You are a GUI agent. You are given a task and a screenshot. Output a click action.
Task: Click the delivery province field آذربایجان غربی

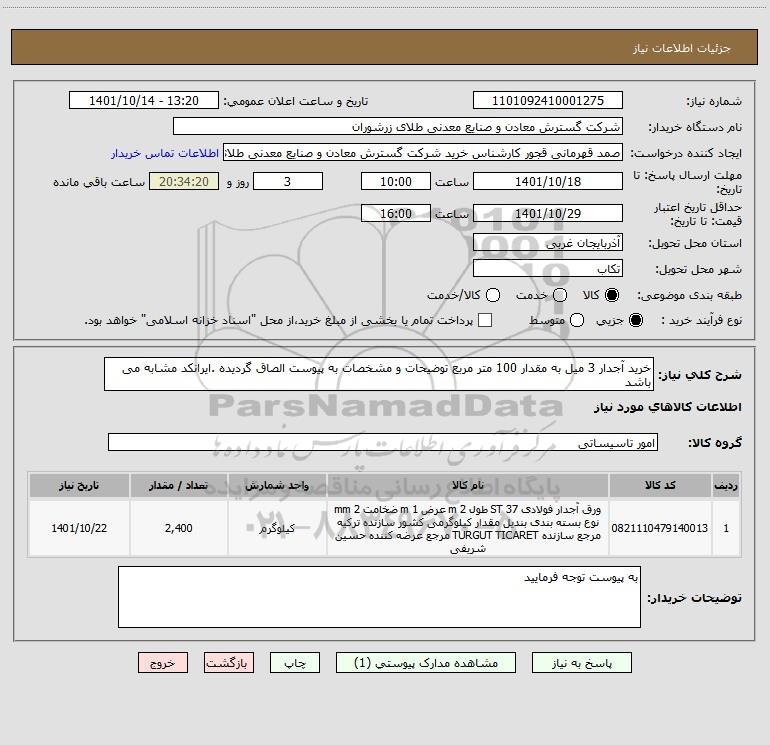coord(548,242)
